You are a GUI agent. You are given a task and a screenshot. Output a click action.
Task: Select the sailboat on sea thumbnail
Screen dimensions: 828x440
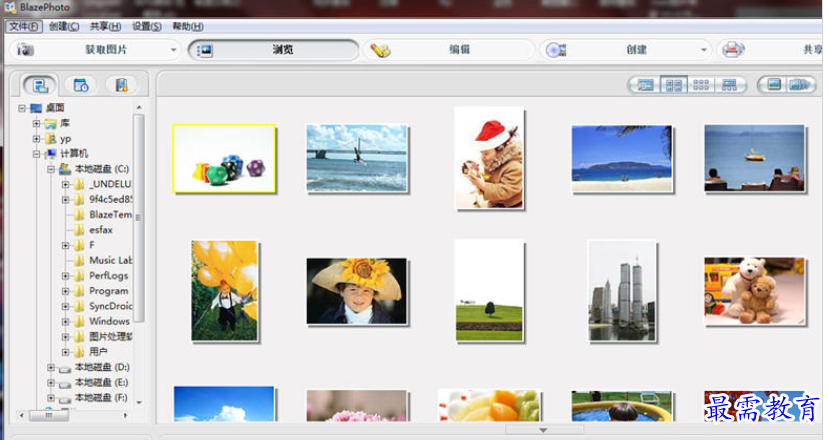pyautogui.click(x=754, y=158)
